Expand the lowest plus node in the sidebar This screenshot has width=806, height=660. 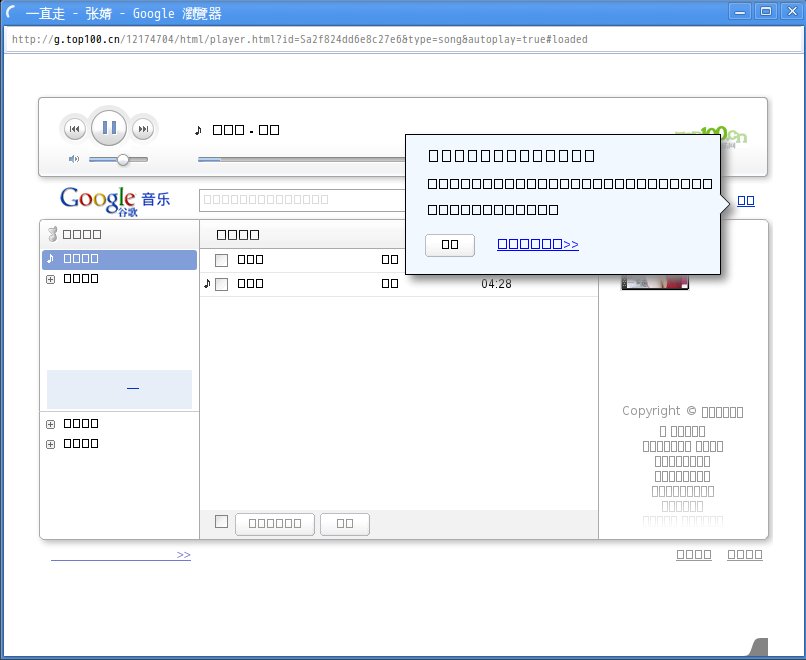point(50,445)
